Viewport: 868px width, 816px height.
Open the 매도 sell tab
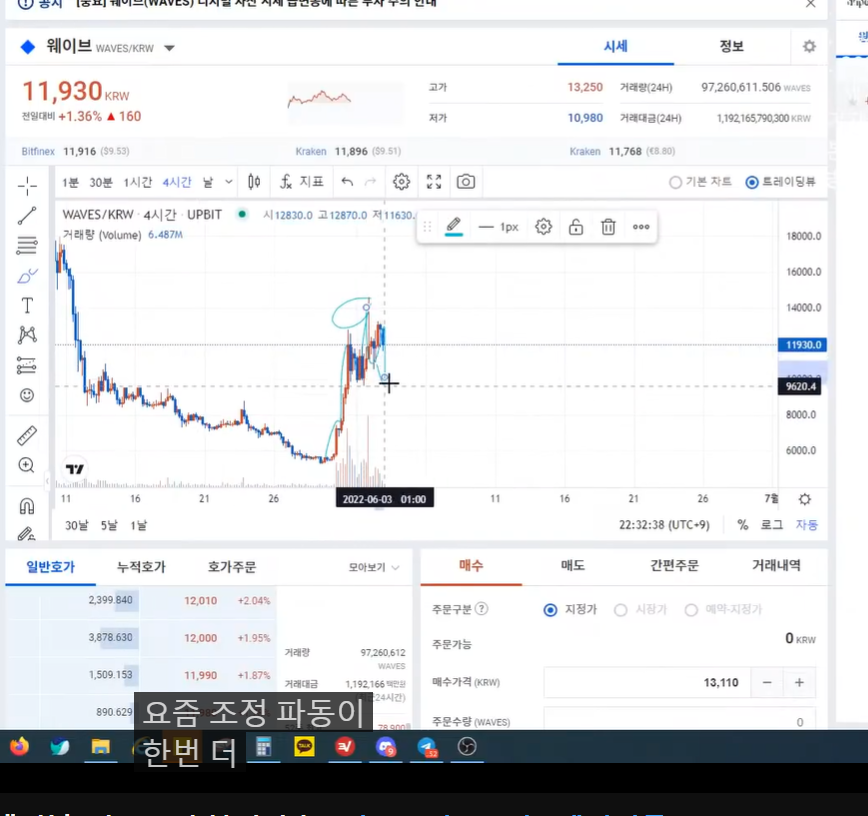tap(572, 565)
